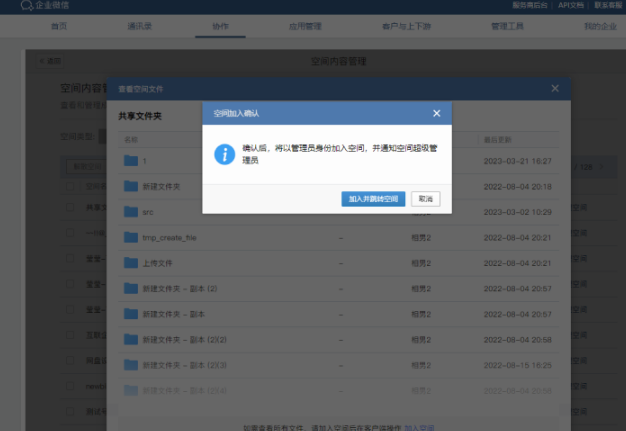The height and width of the screenshot is (431, 626).
Task: Click the 取消 button
Action: pyautogui.click(x=425, y=199)
